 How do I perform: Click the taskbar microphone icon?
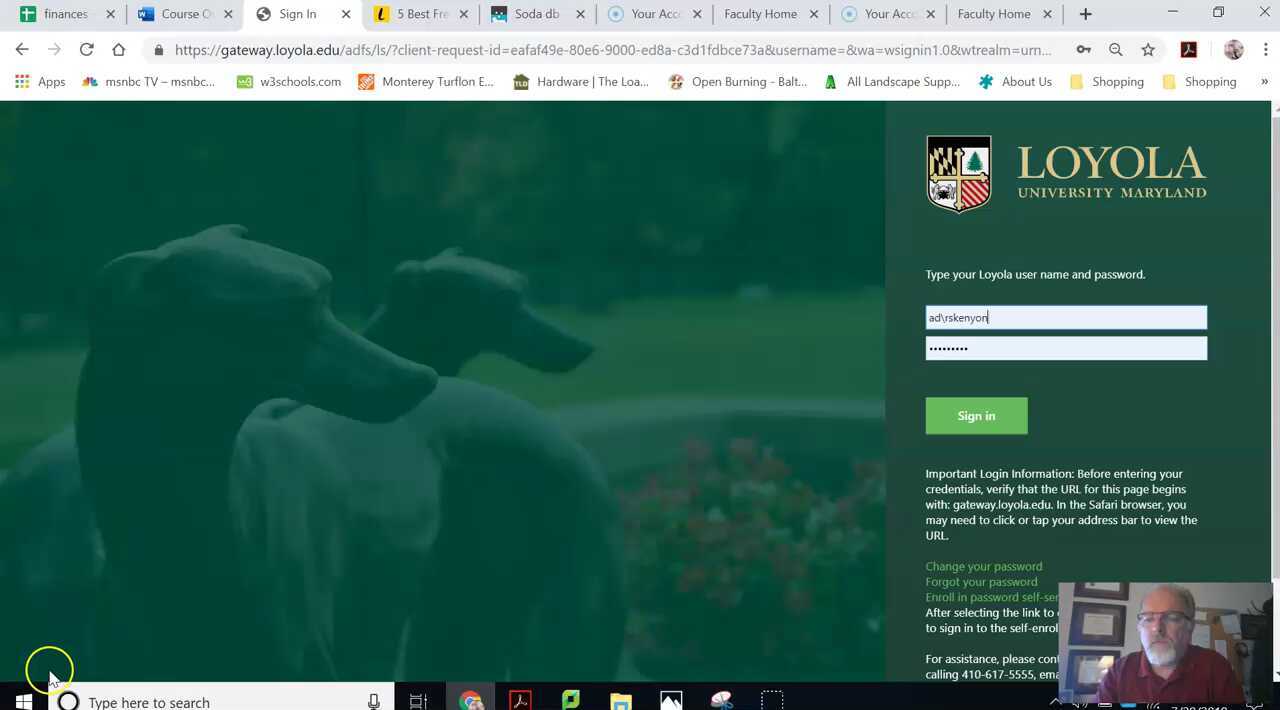click(374, 701)
